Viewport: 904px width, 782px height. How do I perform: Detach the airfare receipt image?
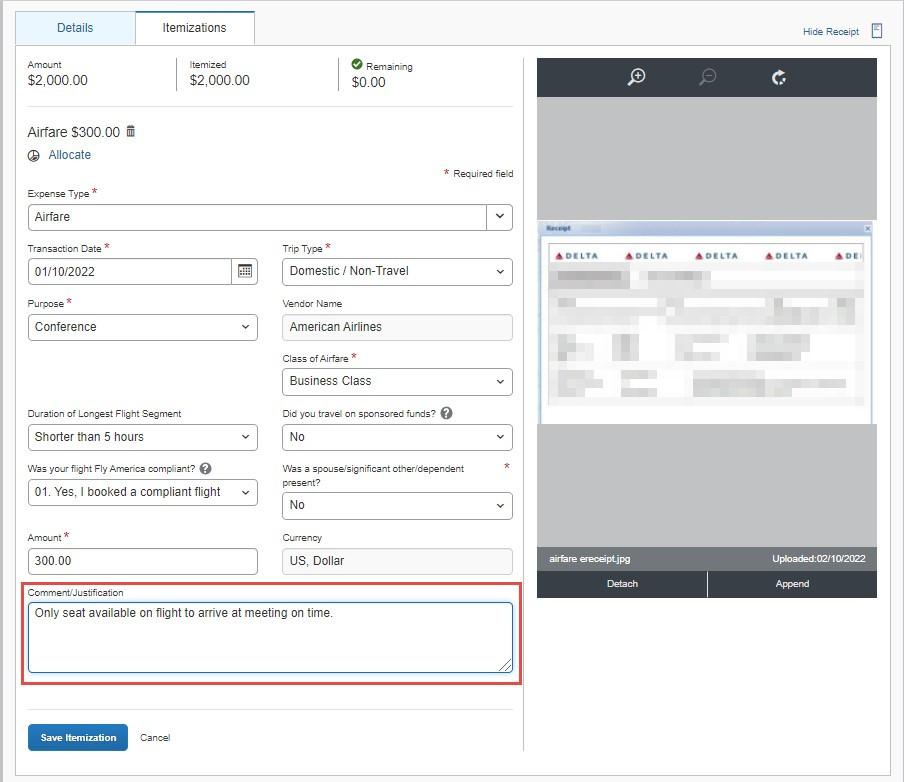pyautogui.click(x=622, y=584)
